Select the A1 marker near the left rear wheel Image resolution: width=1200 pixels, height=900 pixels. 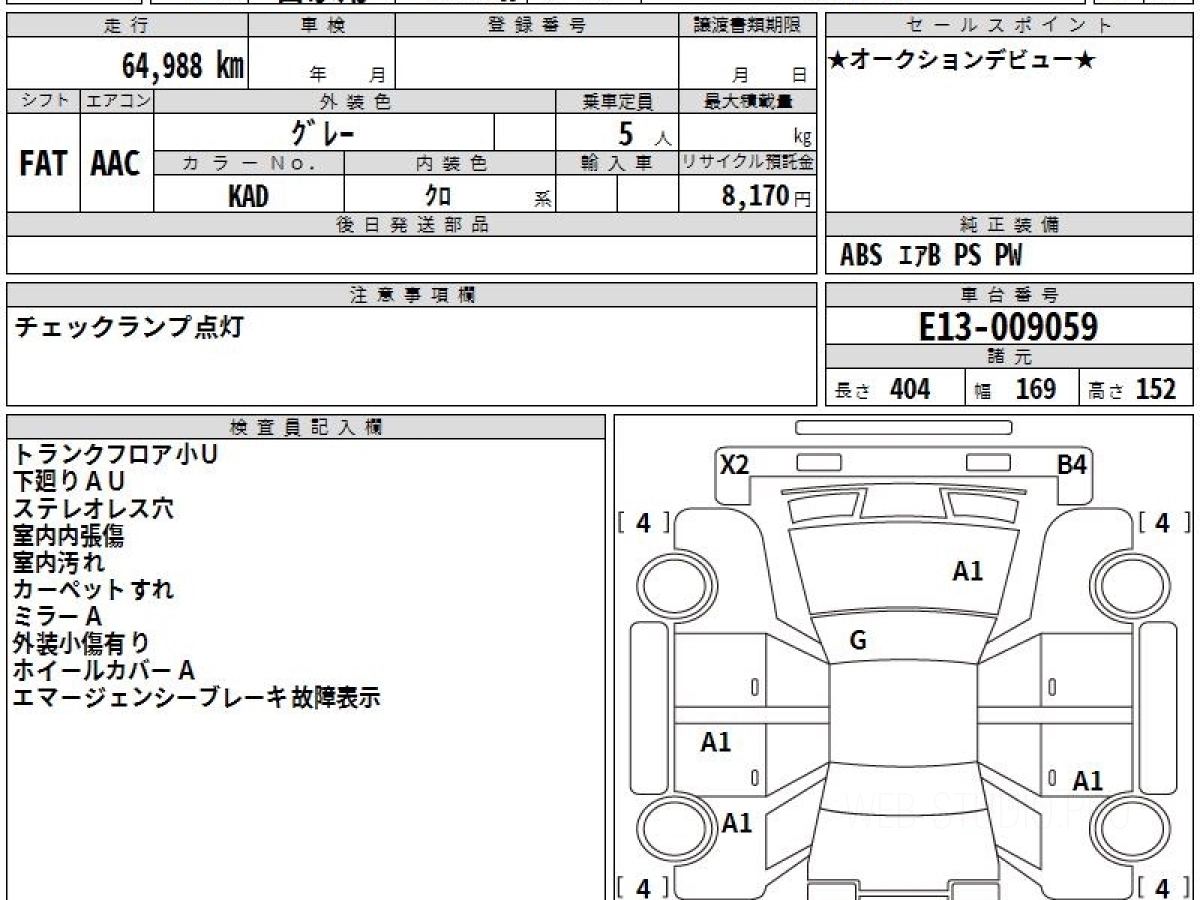tap(739, 822)
